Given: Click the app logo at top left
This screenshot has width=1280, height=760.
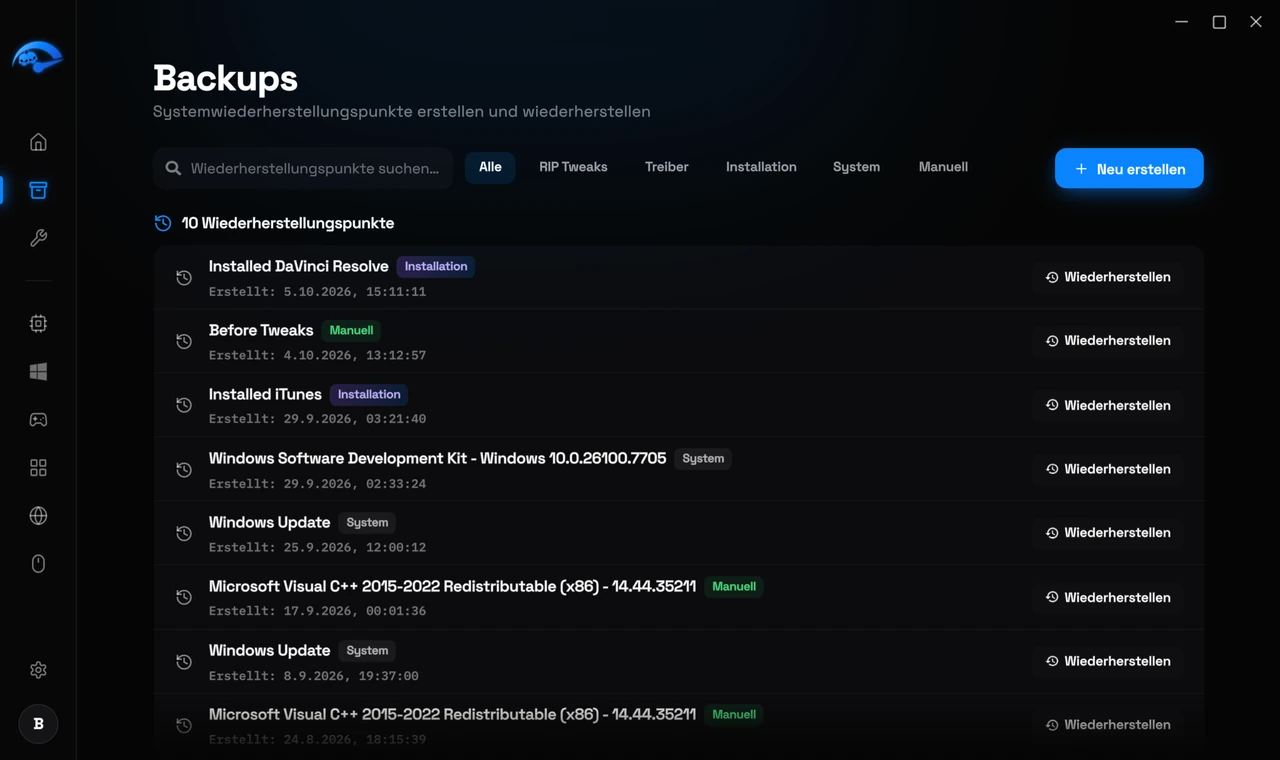Looking at the screenshot, I should click(x=38, y=57).
